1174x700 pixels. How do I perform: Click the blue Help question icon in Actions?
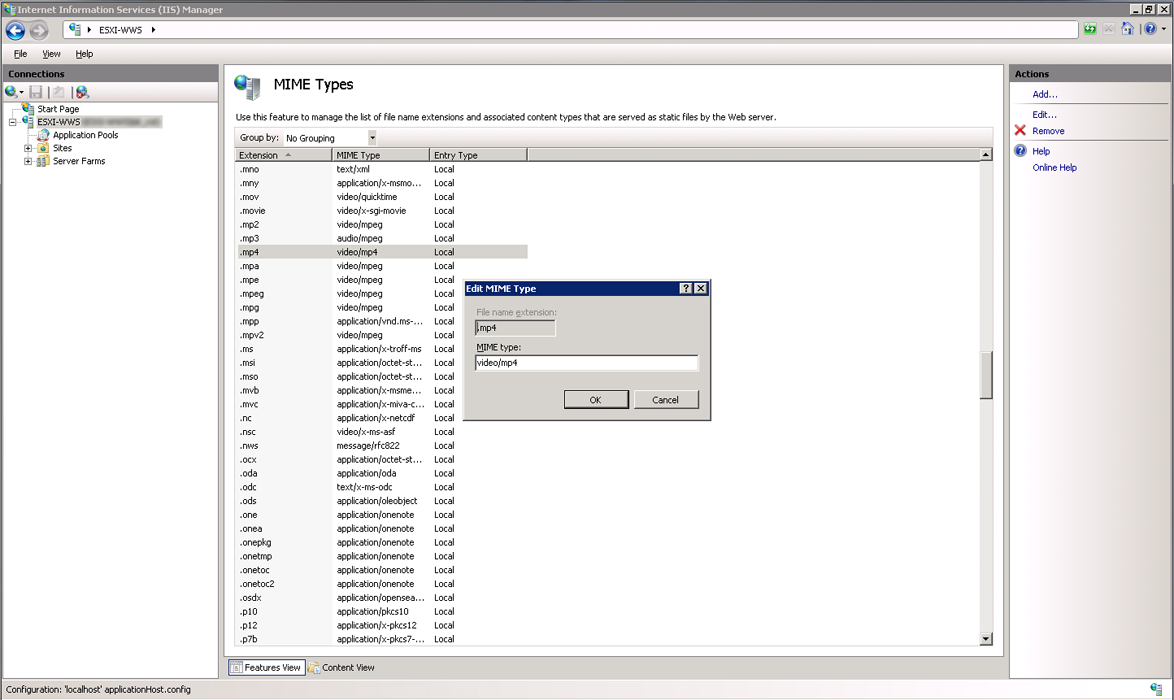pyautogui.click(x=1020, y=150)
